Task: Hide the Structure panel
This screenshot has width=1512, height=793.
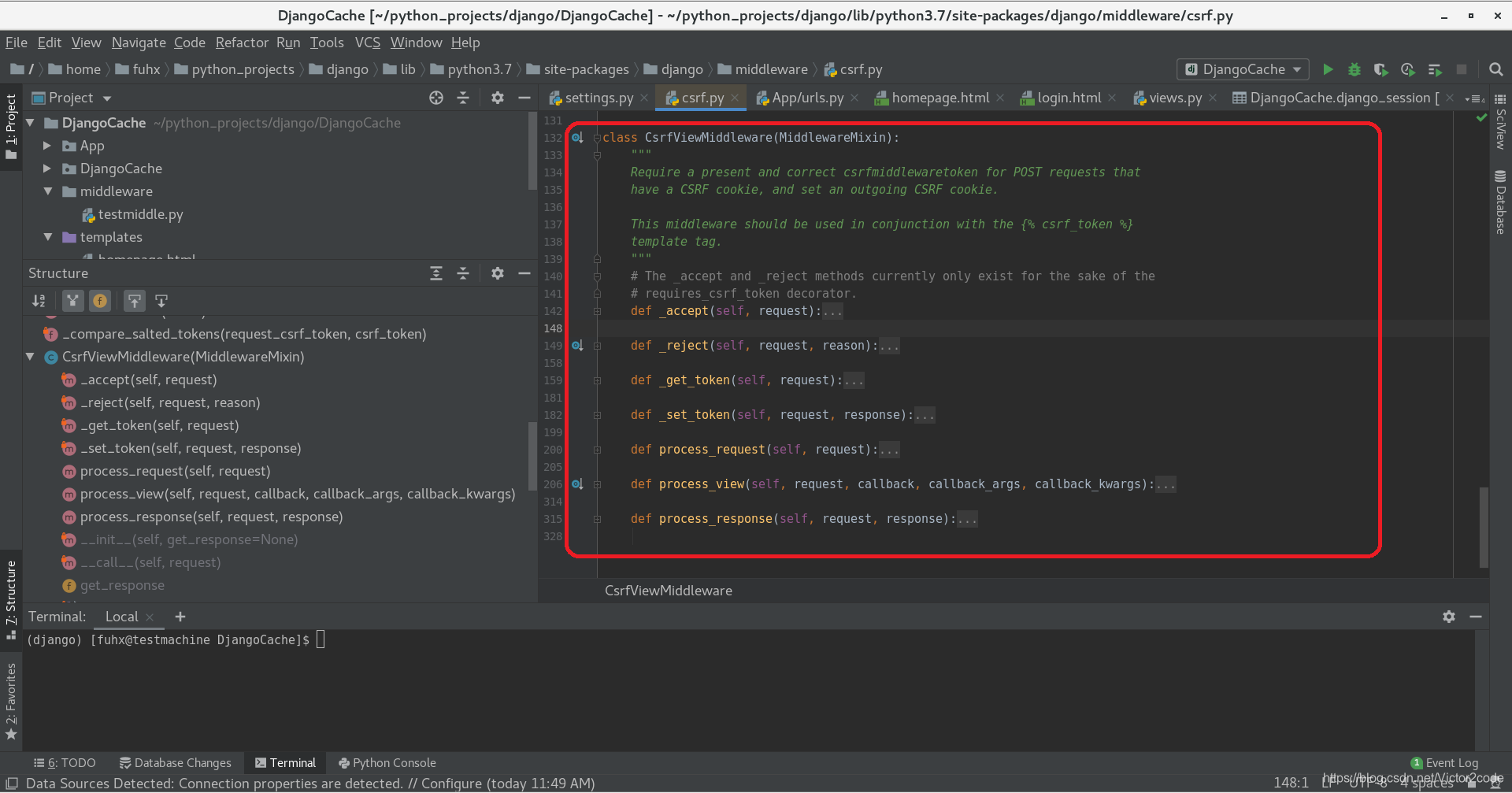Action: coord(524,273)
